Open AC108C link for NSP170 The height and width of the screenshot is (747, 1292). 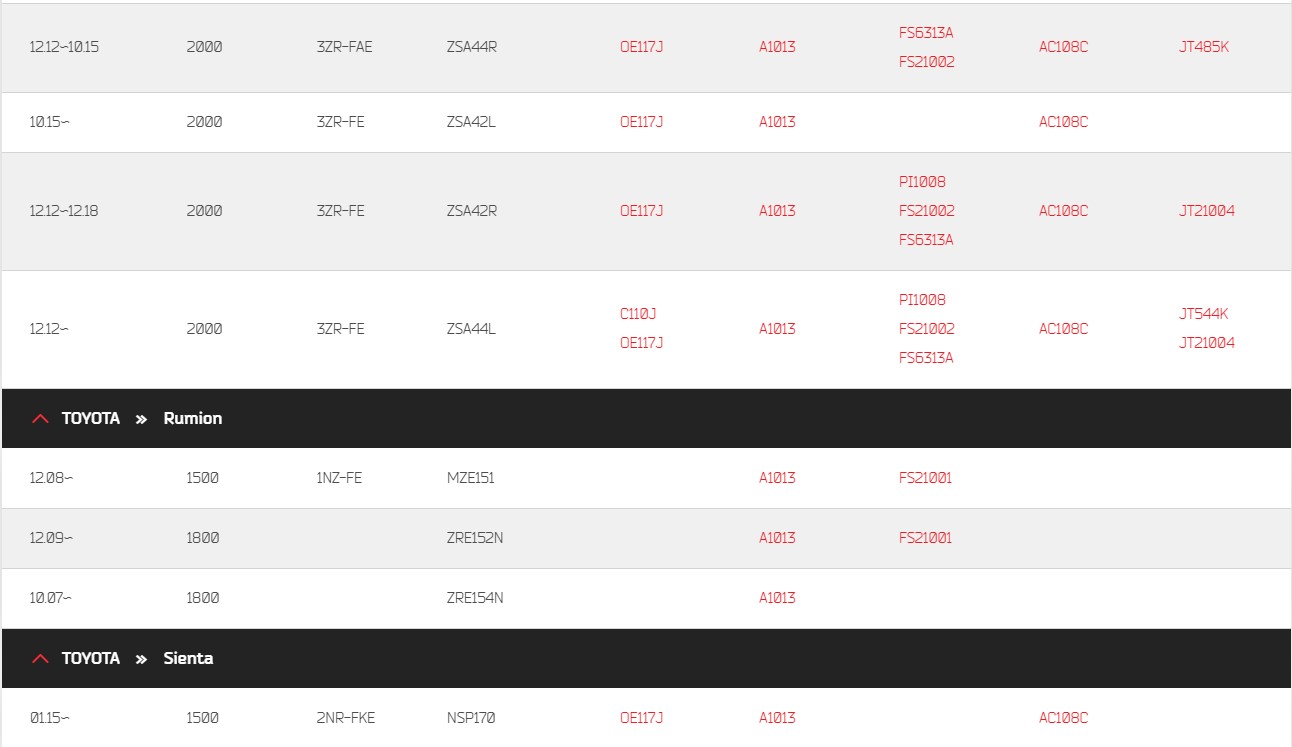tap(1063, 718)
